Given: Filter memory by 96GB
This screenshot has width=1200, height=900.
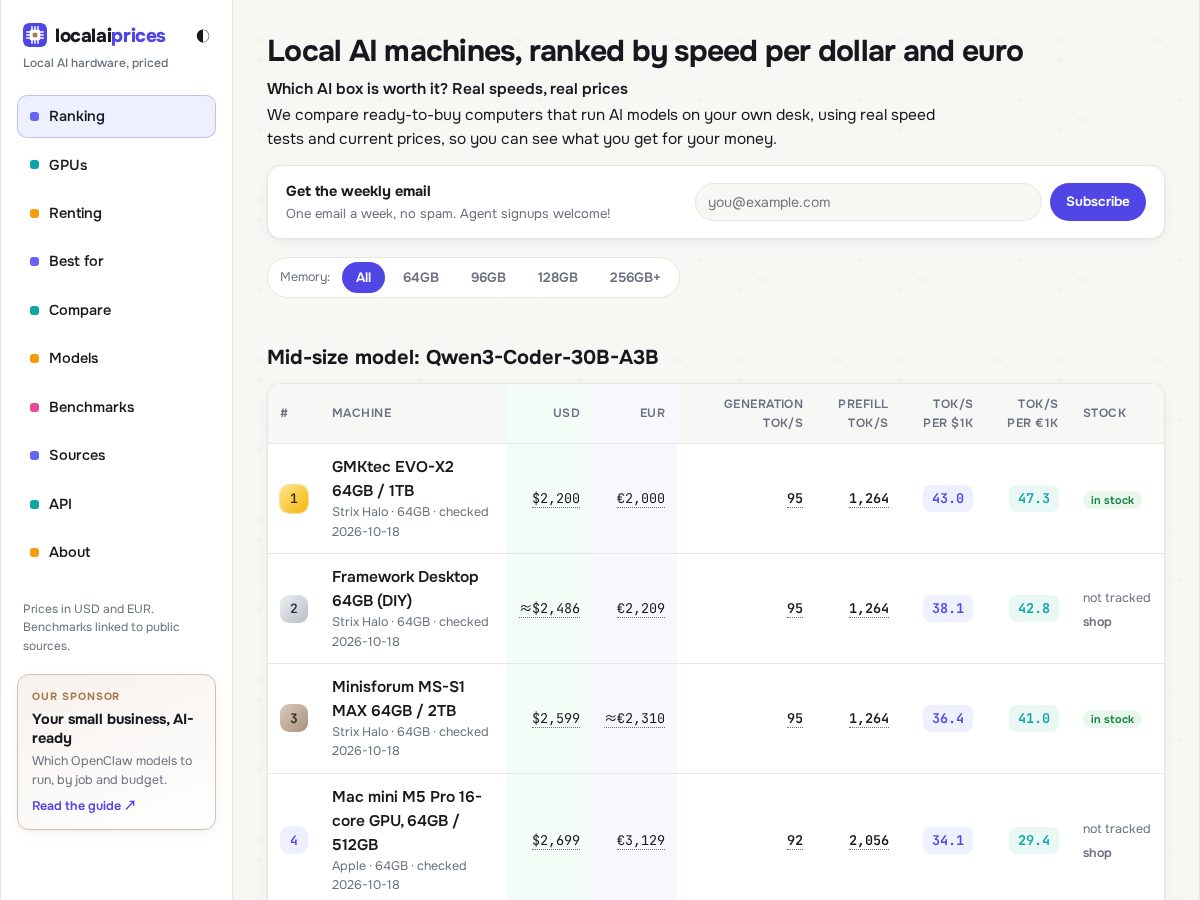Looking at the screenshot, I should tap(488, 277).
